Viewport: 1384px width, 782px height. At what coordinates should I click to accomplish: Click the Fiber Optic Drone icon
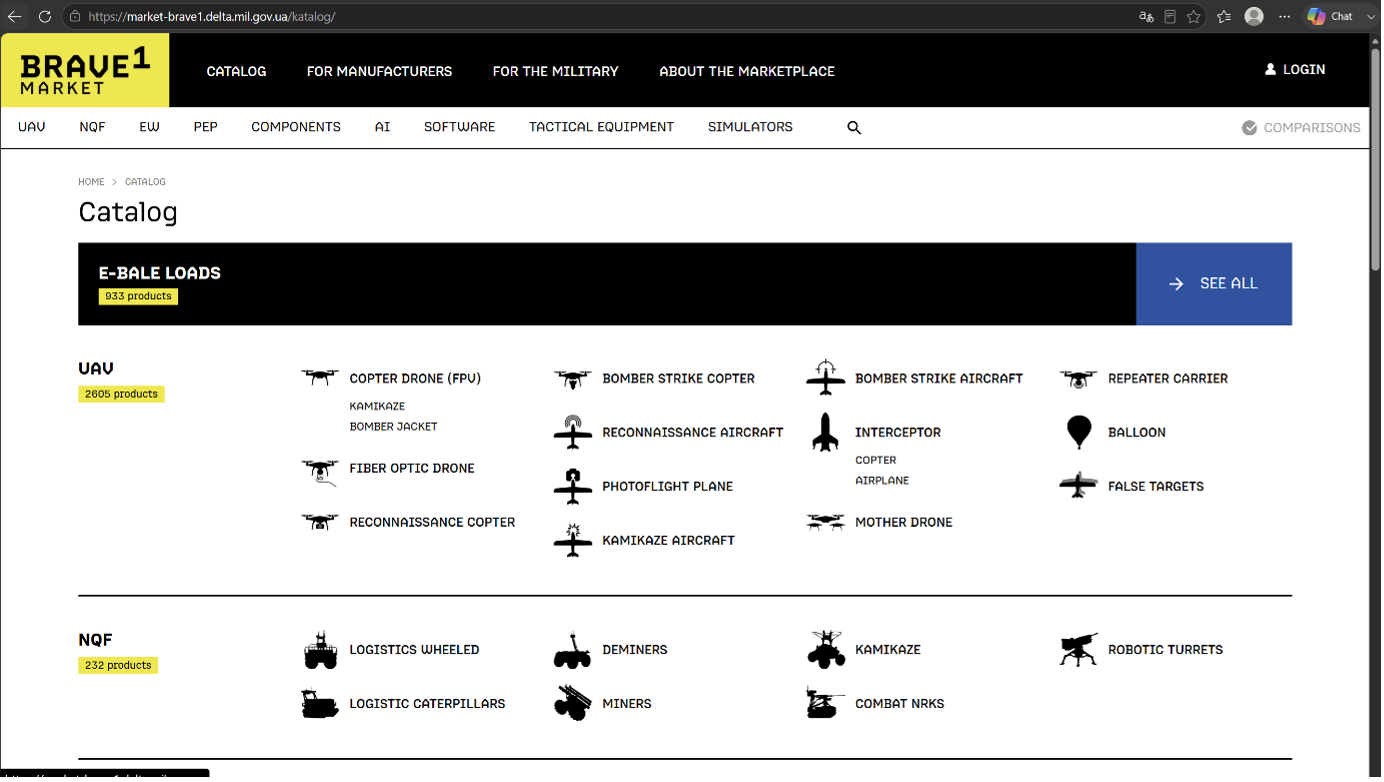[x=320, y=472]
